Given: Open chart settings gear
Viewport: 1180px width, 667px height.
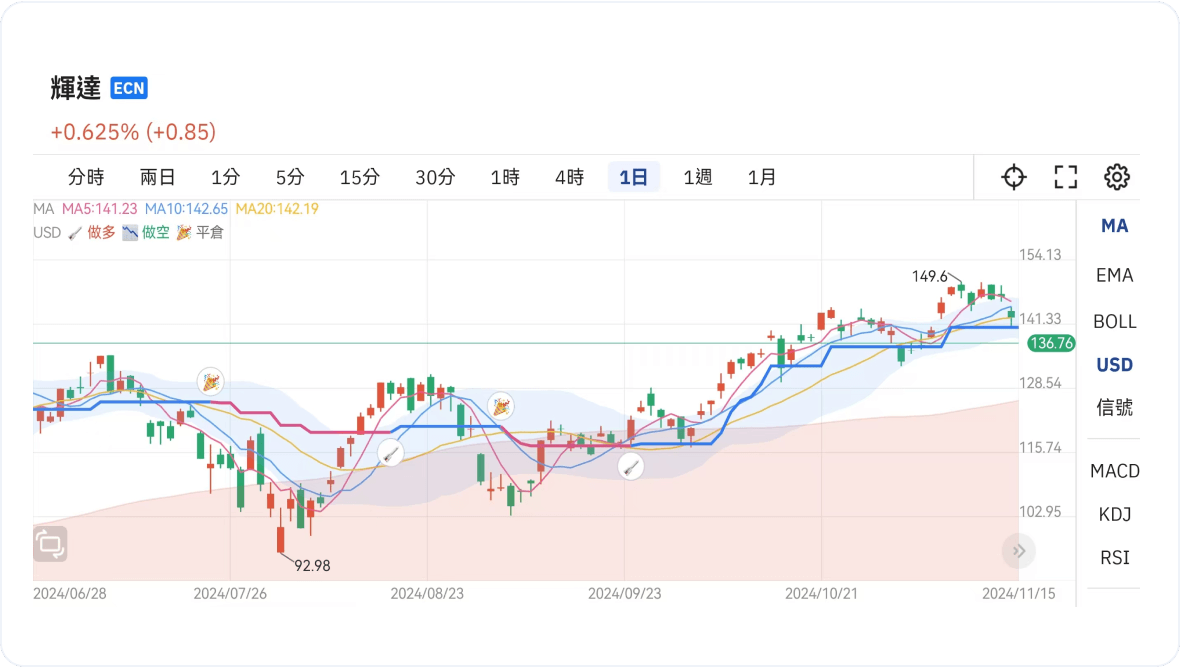Looking at the screenshot, I should pos(1116,177).
